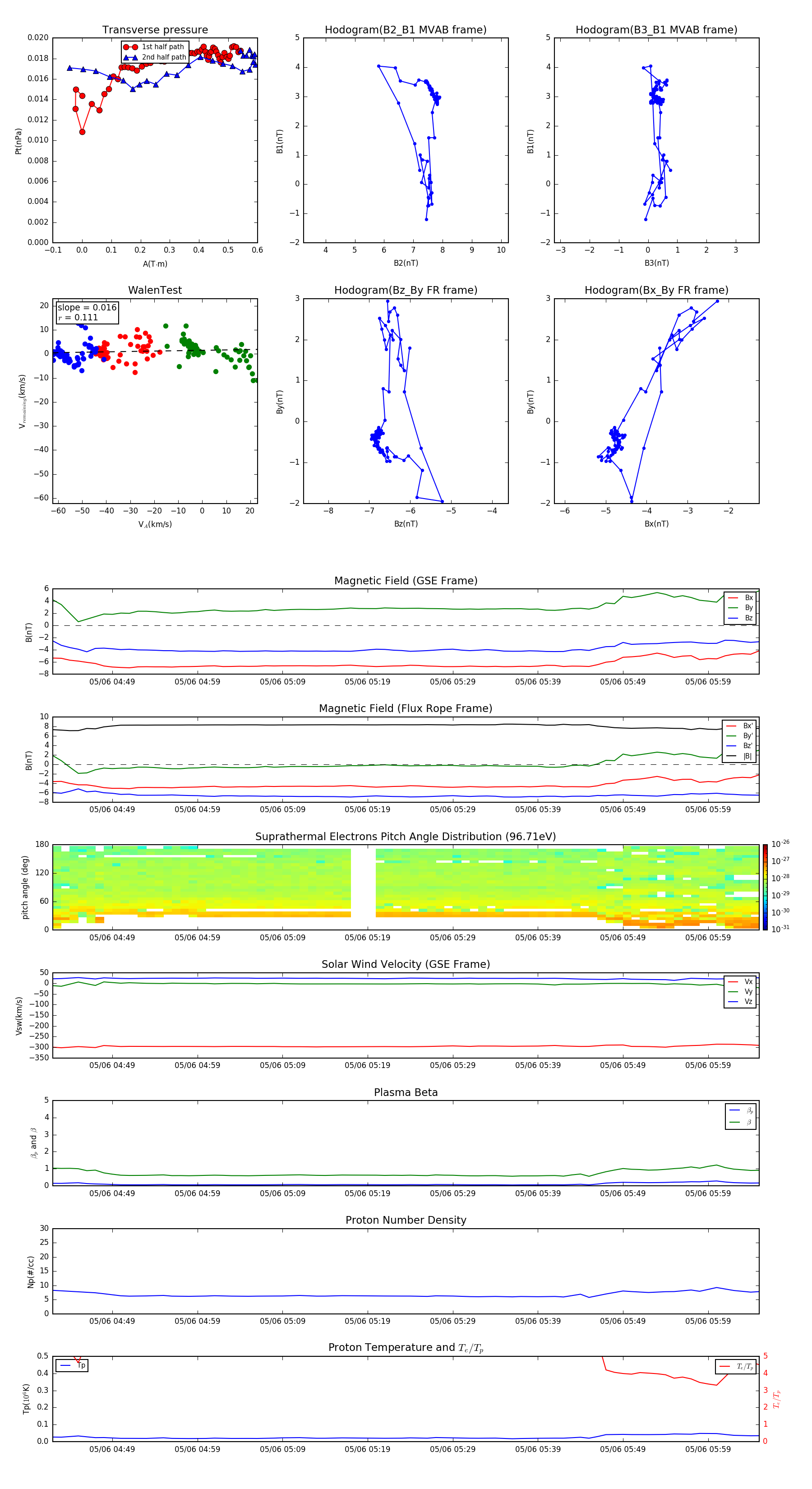The image size is (812, 1489).
Task: Select the Bz entry in GSE field legend
Action: (740, 618)
